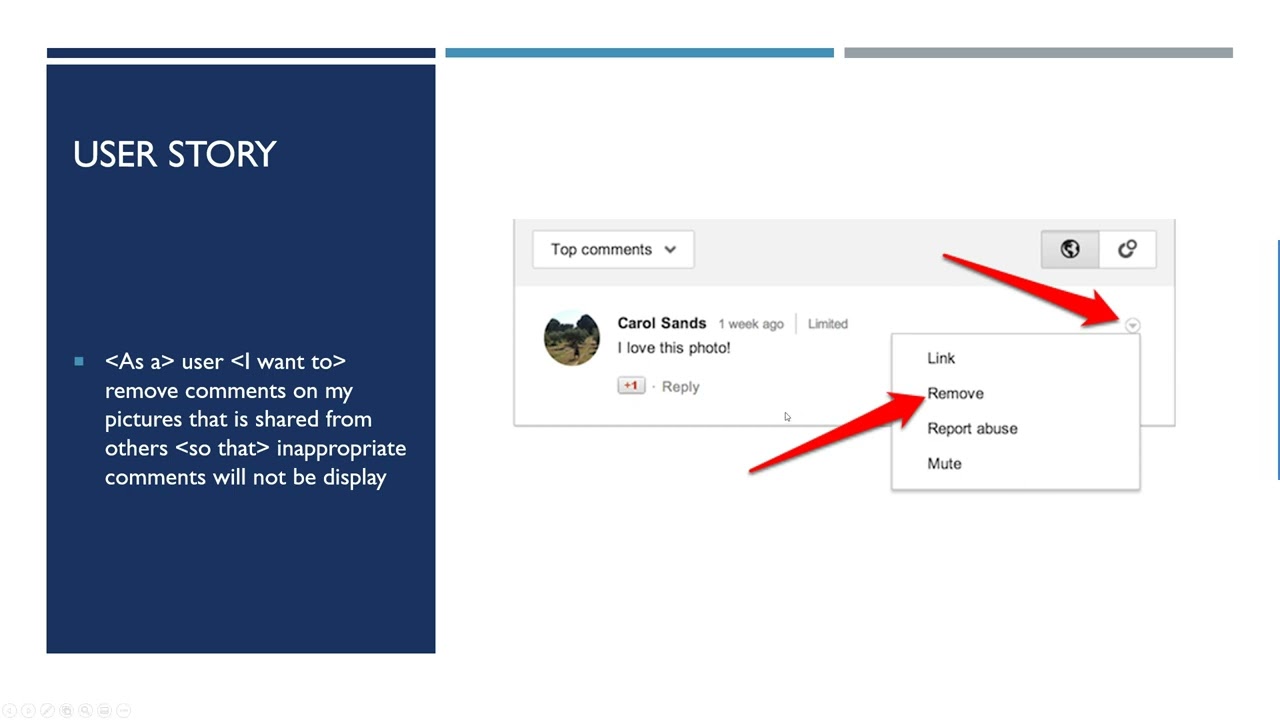The image size is (1280, 720).
Task: Open the Top comments dropdown
Action: [x=613, y=249]
